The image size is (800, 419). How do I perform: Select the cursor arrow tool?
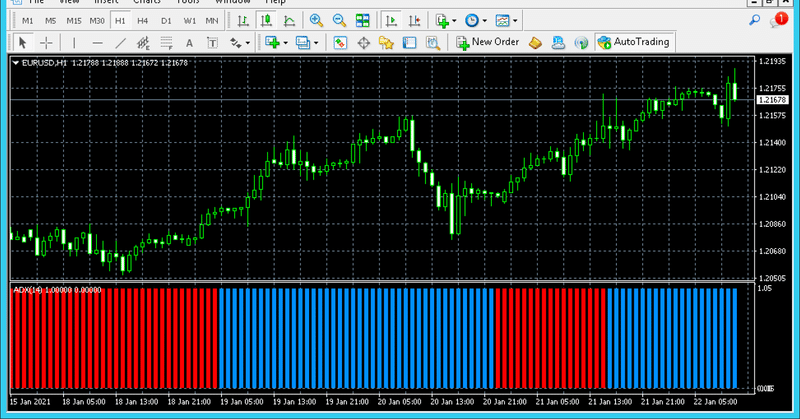[22, 42]
